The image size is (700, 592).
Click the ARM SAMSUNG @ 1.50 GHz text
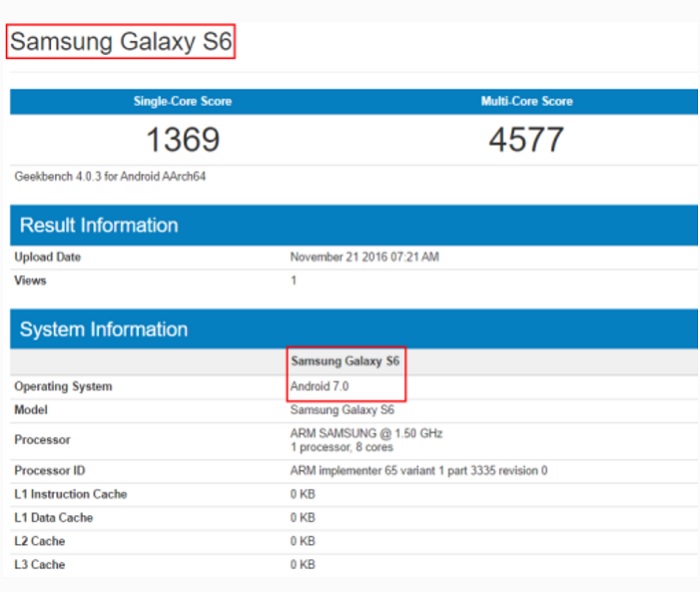(x=366, y=433)
